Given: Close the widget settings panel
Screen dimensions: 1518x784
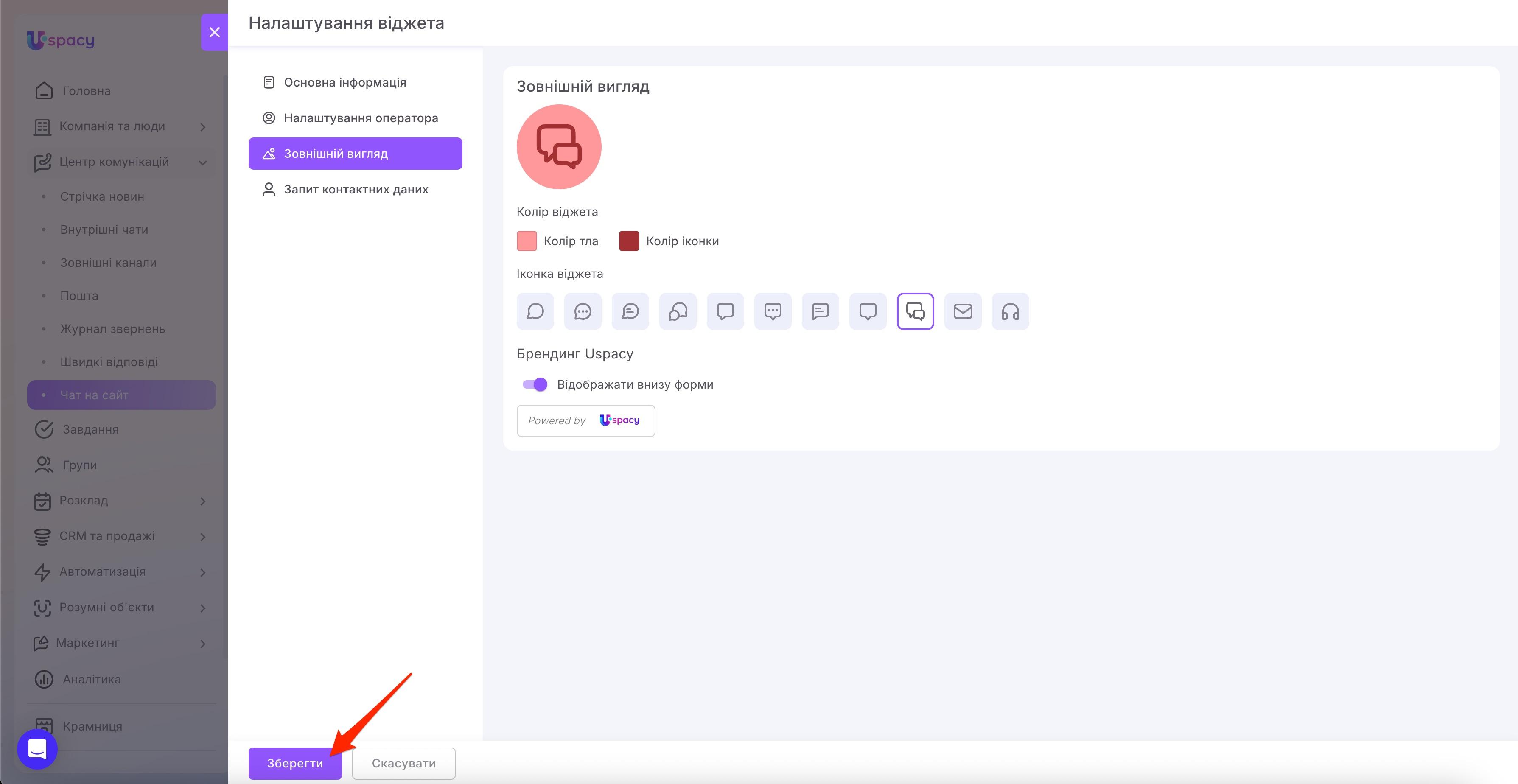Looking at the screenshot, I should [x=215, y=32].
